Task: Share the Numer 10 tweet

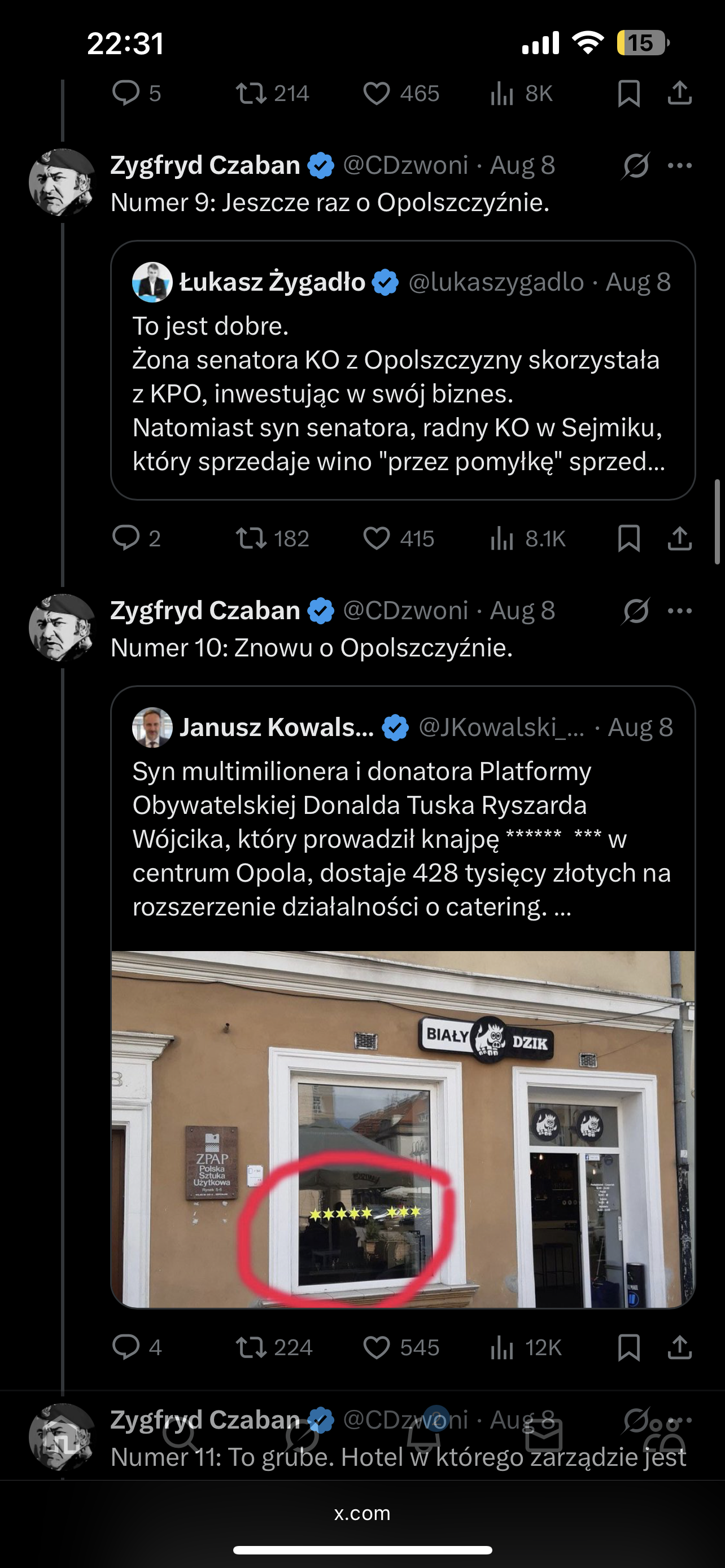Action: click(x=679, y=1347)
